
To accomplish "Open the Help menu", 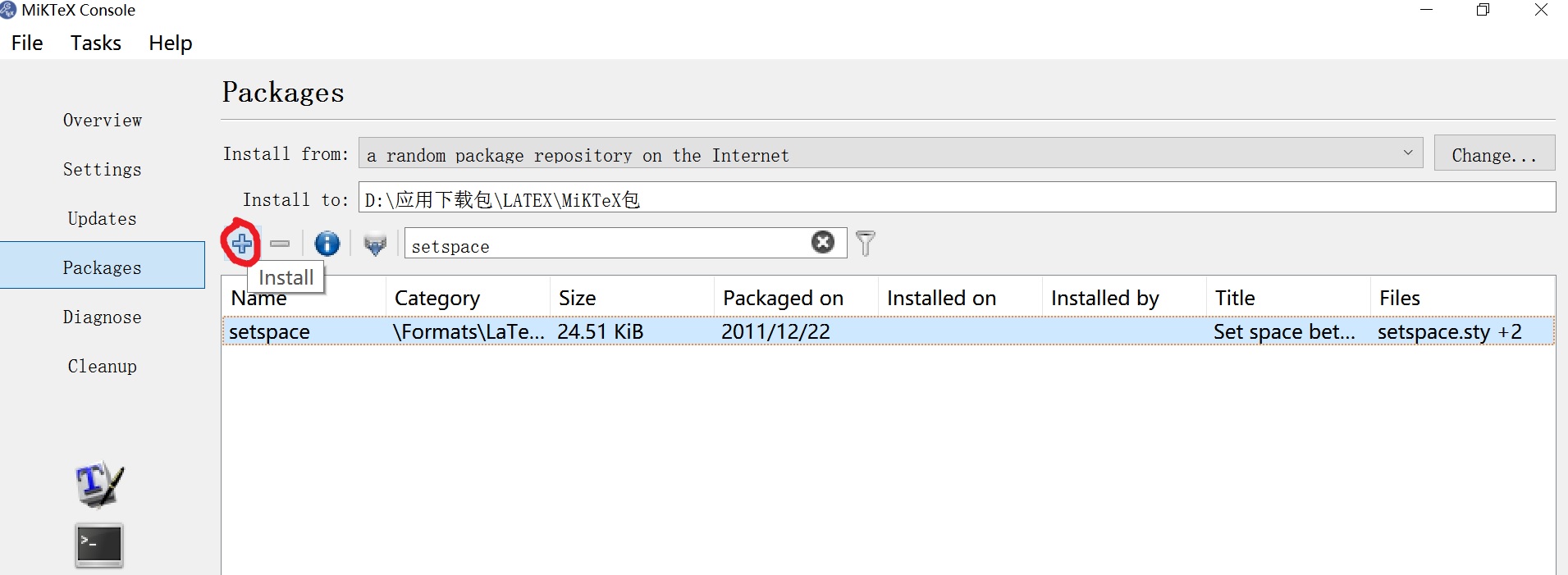I will [x=171, y=43].
